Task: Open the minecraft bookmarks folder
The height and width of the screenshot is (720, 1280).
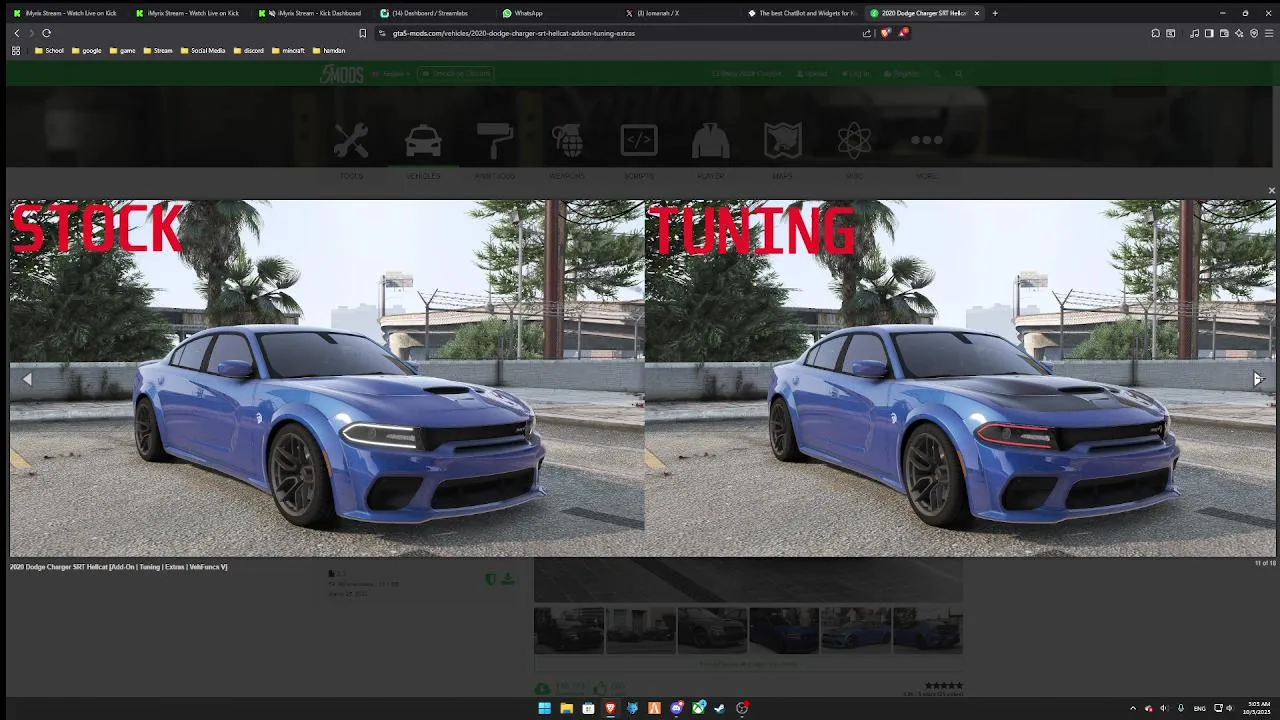Action: (x=288, y=50)
